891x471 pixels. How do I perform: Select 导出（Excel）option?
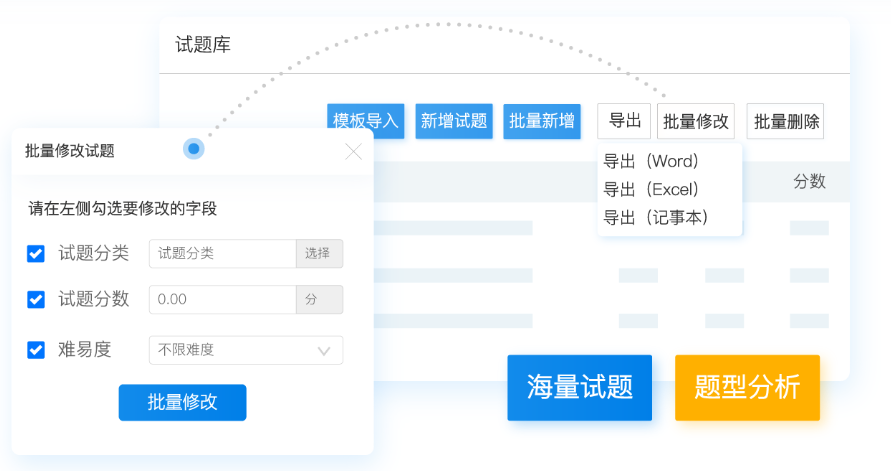click(651, 189)
